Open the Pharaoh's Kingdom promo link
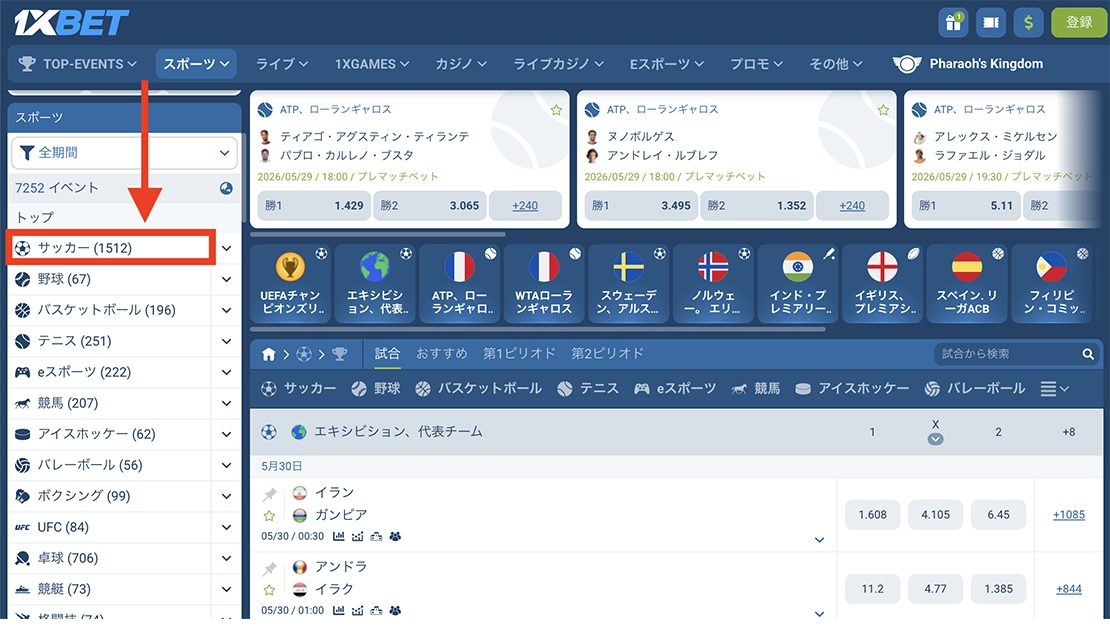Screen dimensions: 1110x629 click(x=968, y=64)
